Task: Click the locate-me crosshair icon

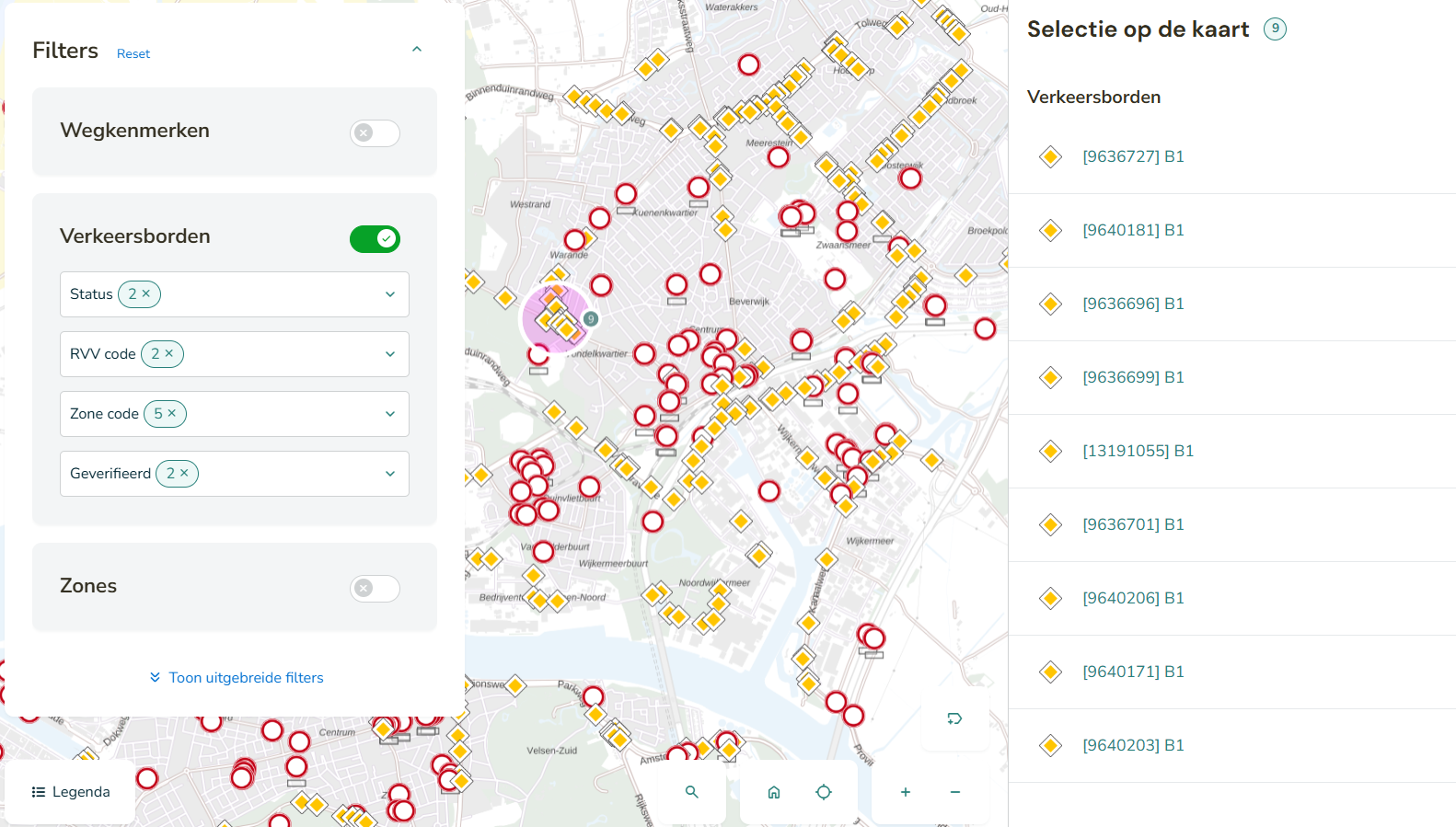Action: (x=824, y=792)
